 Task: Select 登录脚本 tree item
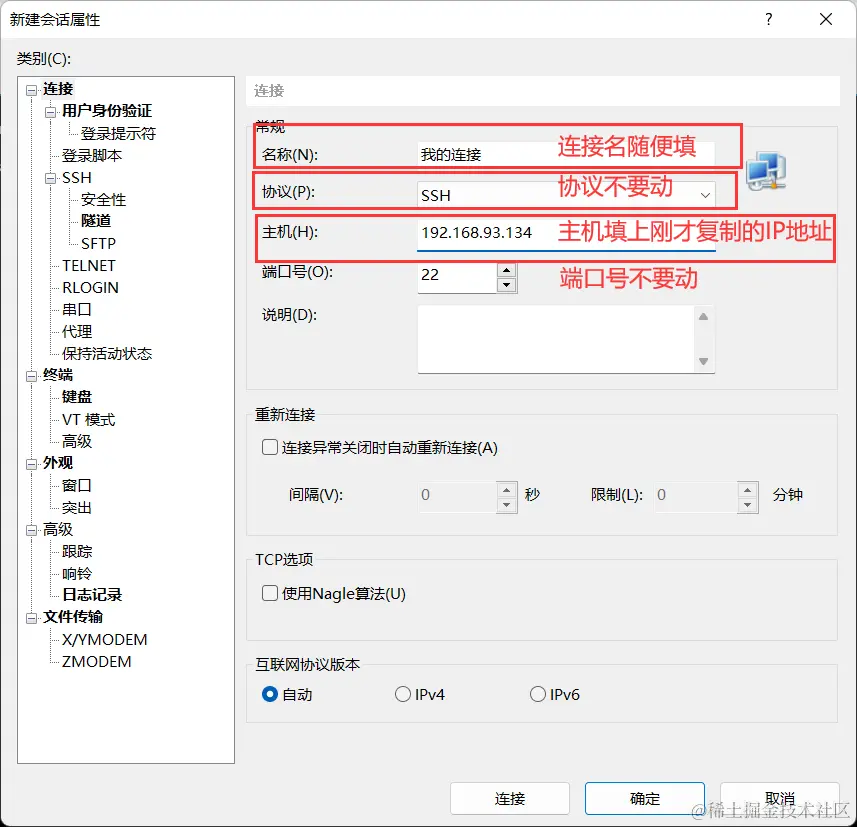[x=92, y=156]
